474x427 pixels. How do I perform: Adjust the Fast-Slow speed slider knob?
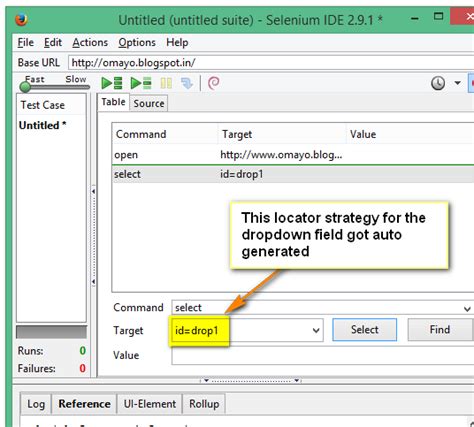(25, 87)
